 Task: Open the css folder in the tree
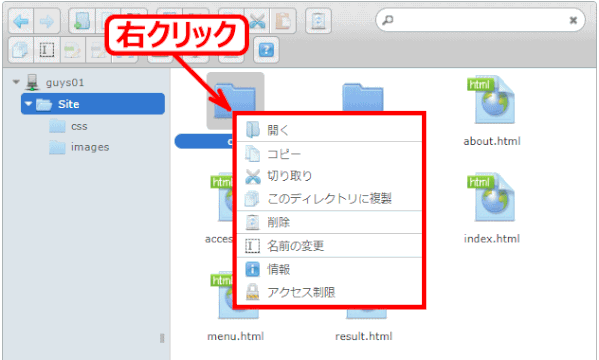pyautogui.click(x=79, y=126)
